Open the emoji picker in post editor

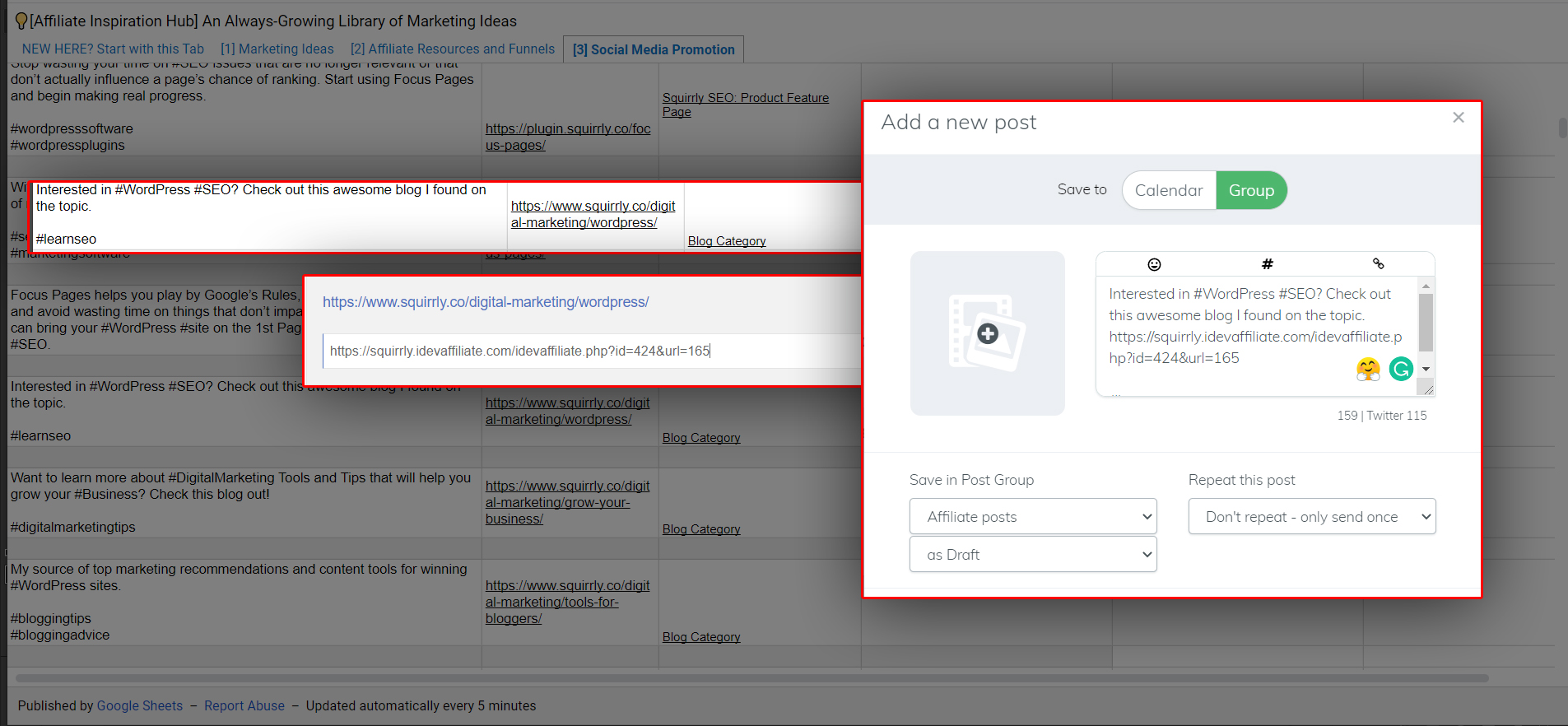click(x=1154, y=264)
